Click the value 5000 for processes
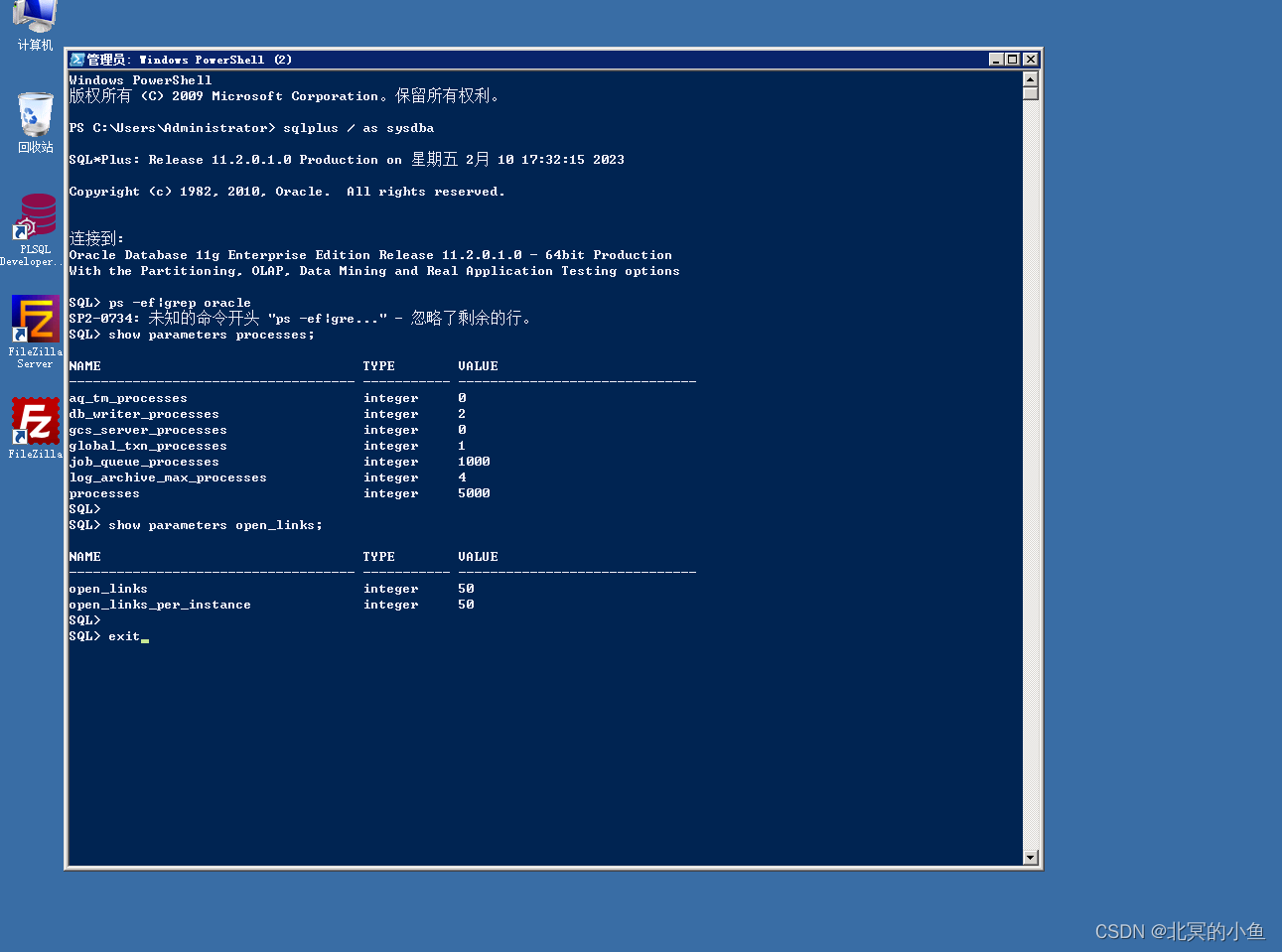1282x952 pixels. tap(474, 493)
